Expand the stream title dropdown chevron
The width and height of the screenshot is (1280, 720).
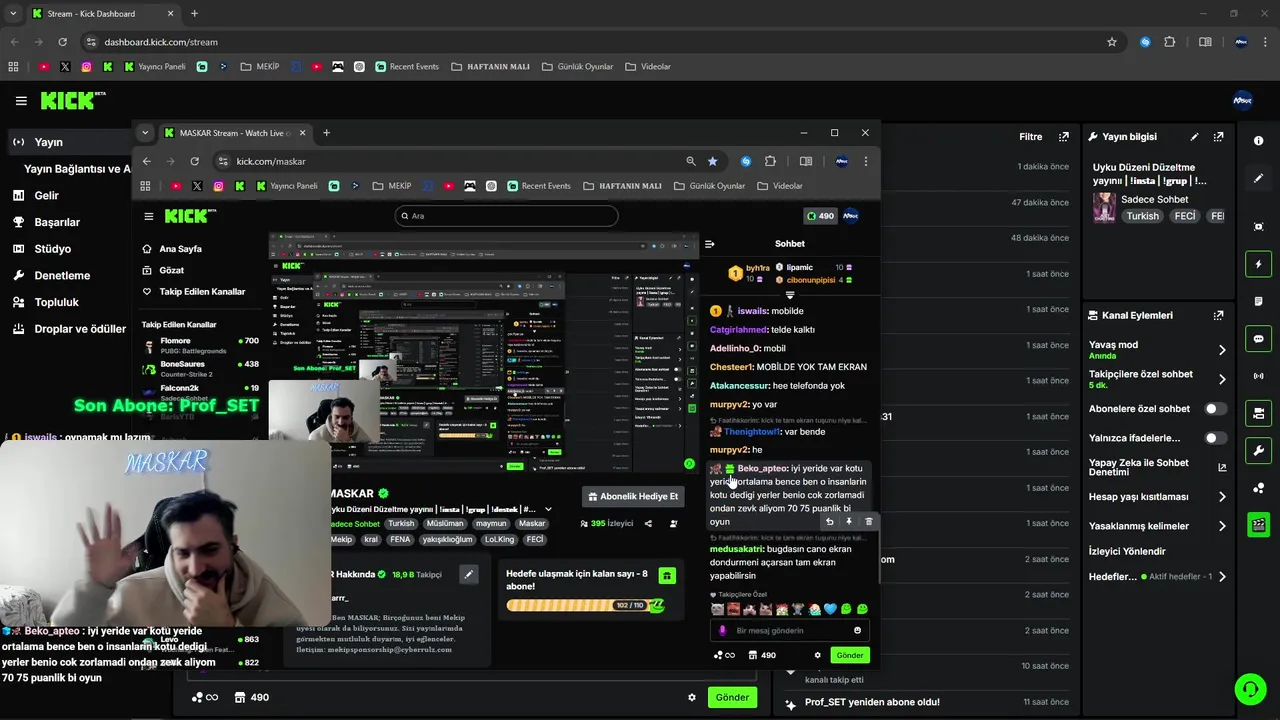click(x=548, y=510)
